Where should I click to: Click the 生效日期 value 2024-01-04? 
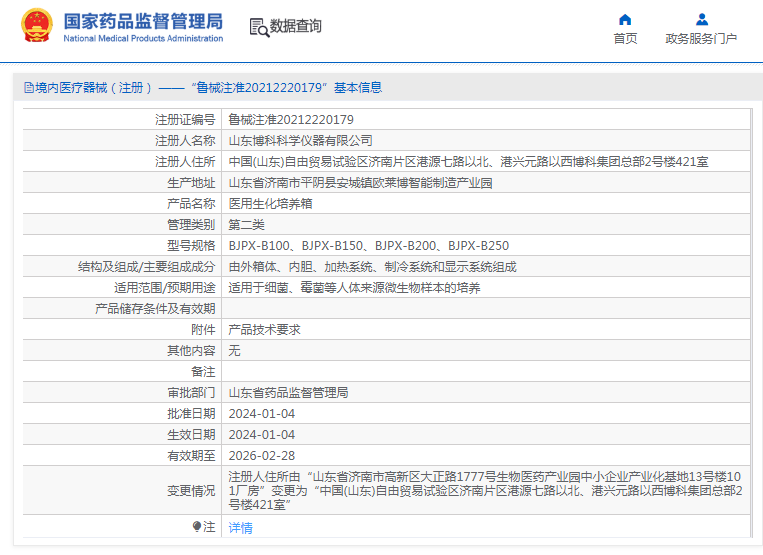(262, 434)
